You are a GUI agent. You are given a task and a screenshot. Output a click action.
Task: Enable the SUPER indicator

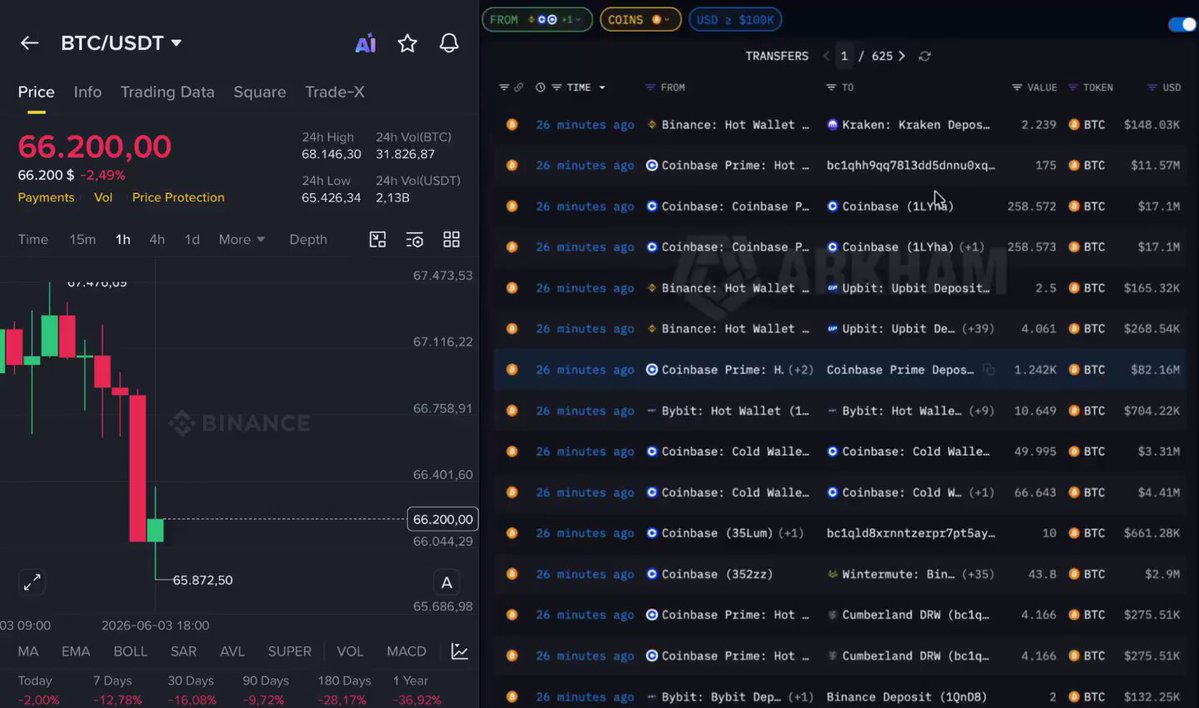(x=289, y=651)
